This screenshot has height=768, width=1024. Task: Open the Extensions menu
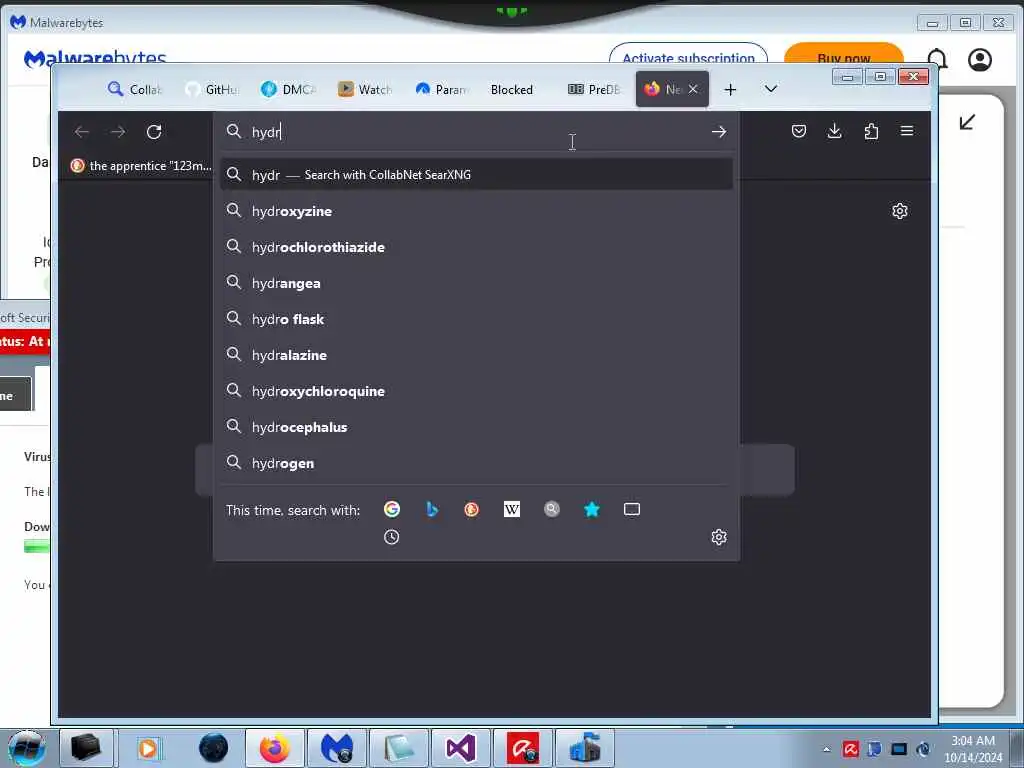tap(871, 131)
